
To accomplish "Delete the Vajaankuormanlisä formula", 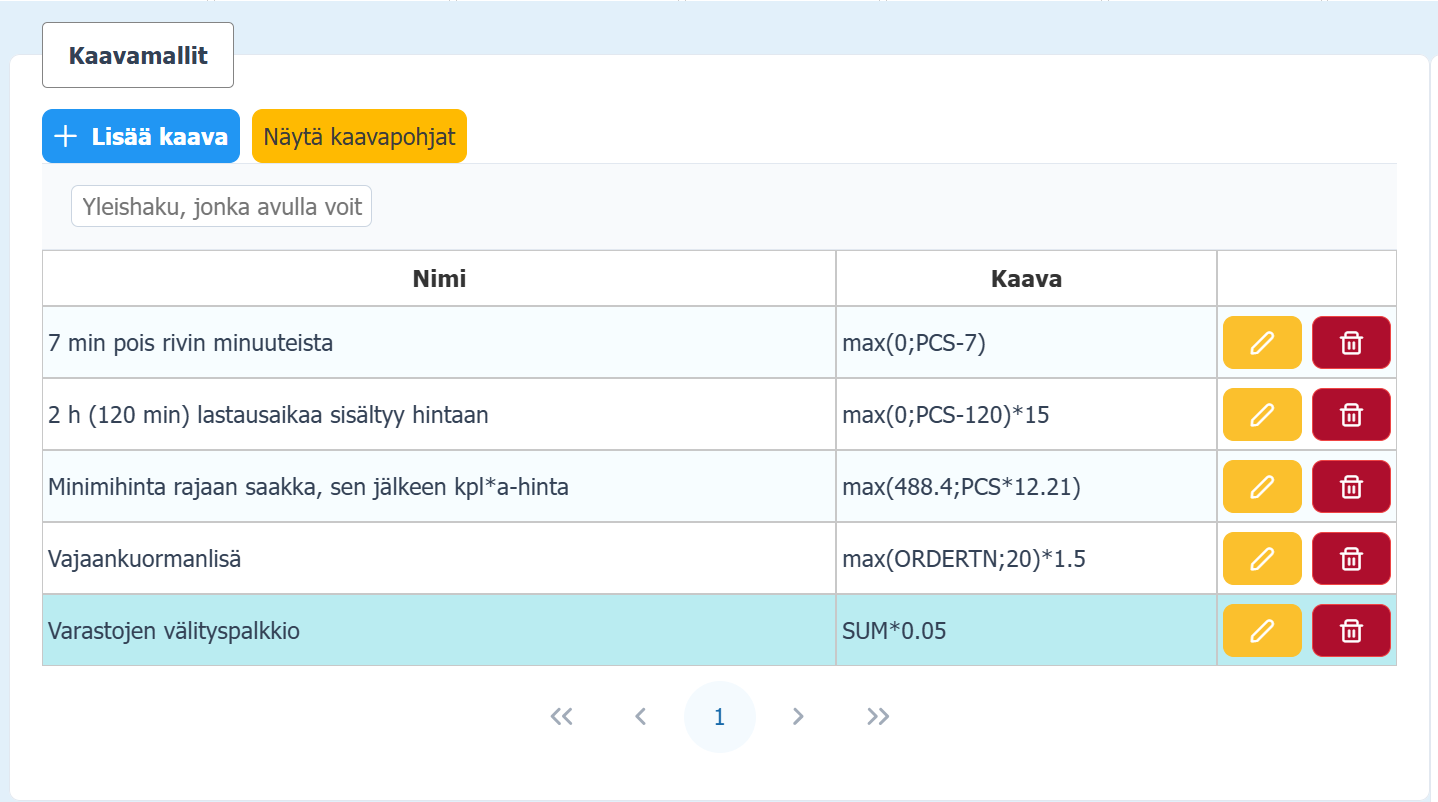I will point(1351,559).
